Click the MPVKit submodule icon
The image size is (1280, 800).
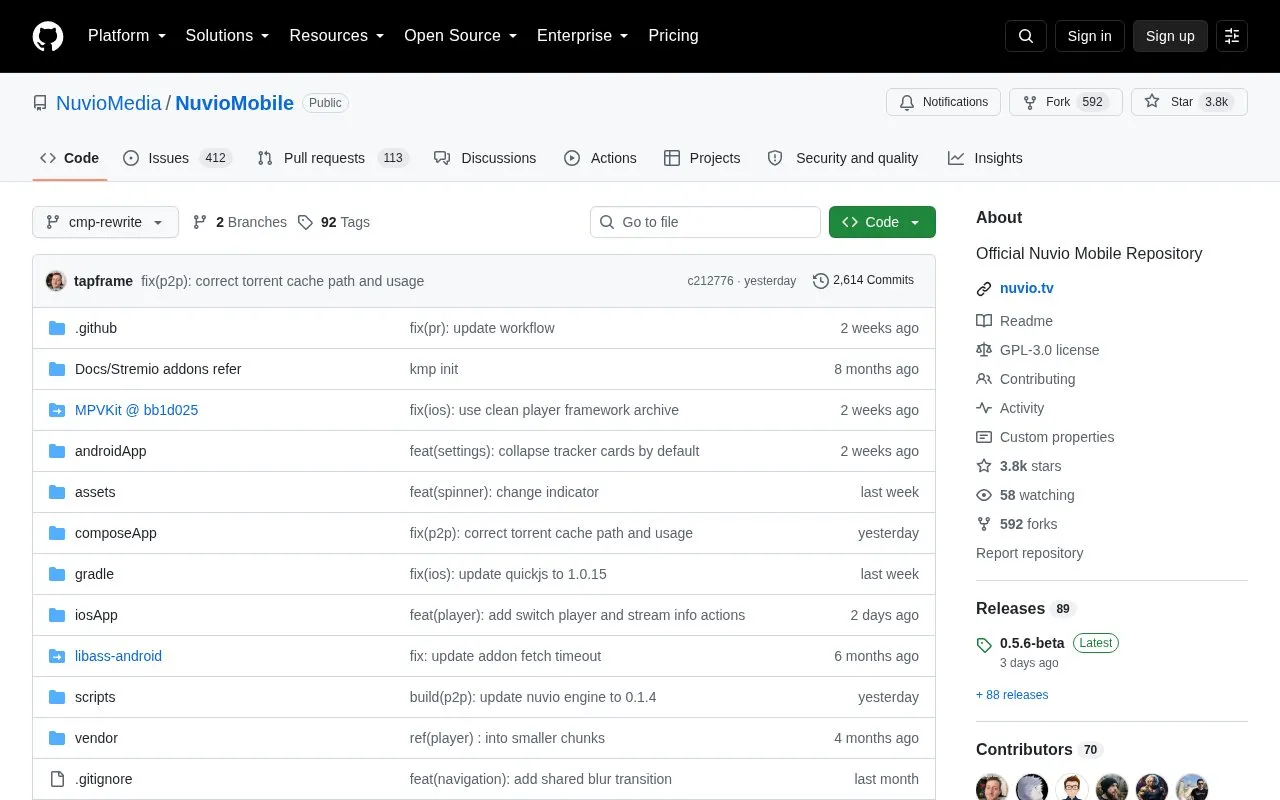pyautogui.click(x=57, y=410)
